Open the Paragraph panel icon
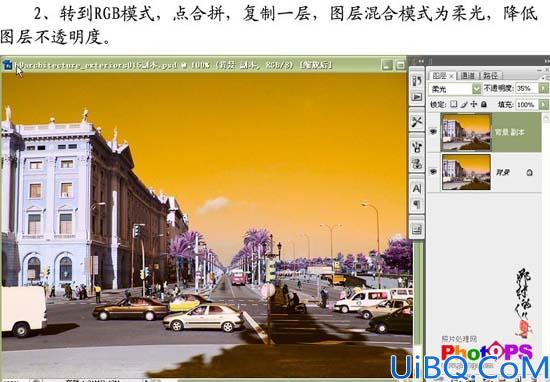 click(x=417, y=205)
